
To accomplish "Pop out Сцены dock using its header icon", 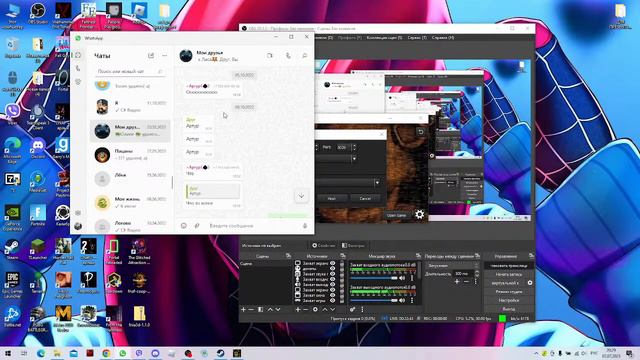I will (289, 256).
